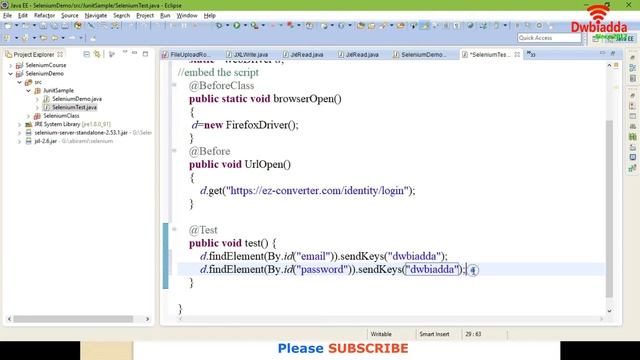Click the Save floppy icon in toolbar
The height and width of the screenshot is (360, 640).
point(43,25)
